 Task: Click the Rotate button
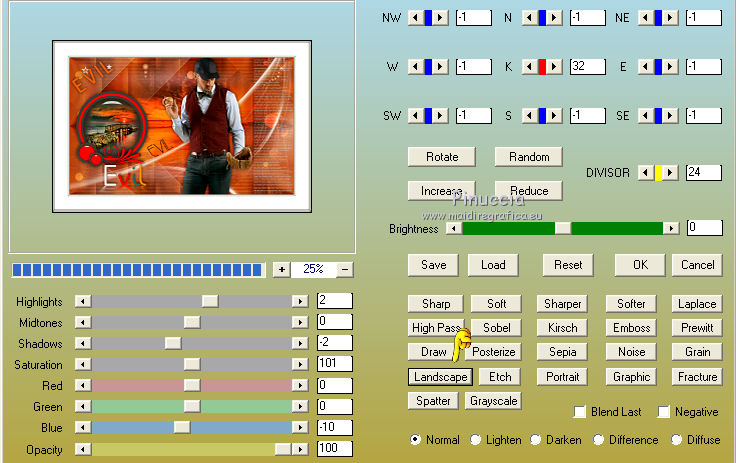pyautogui.click(x=442, y=157)
